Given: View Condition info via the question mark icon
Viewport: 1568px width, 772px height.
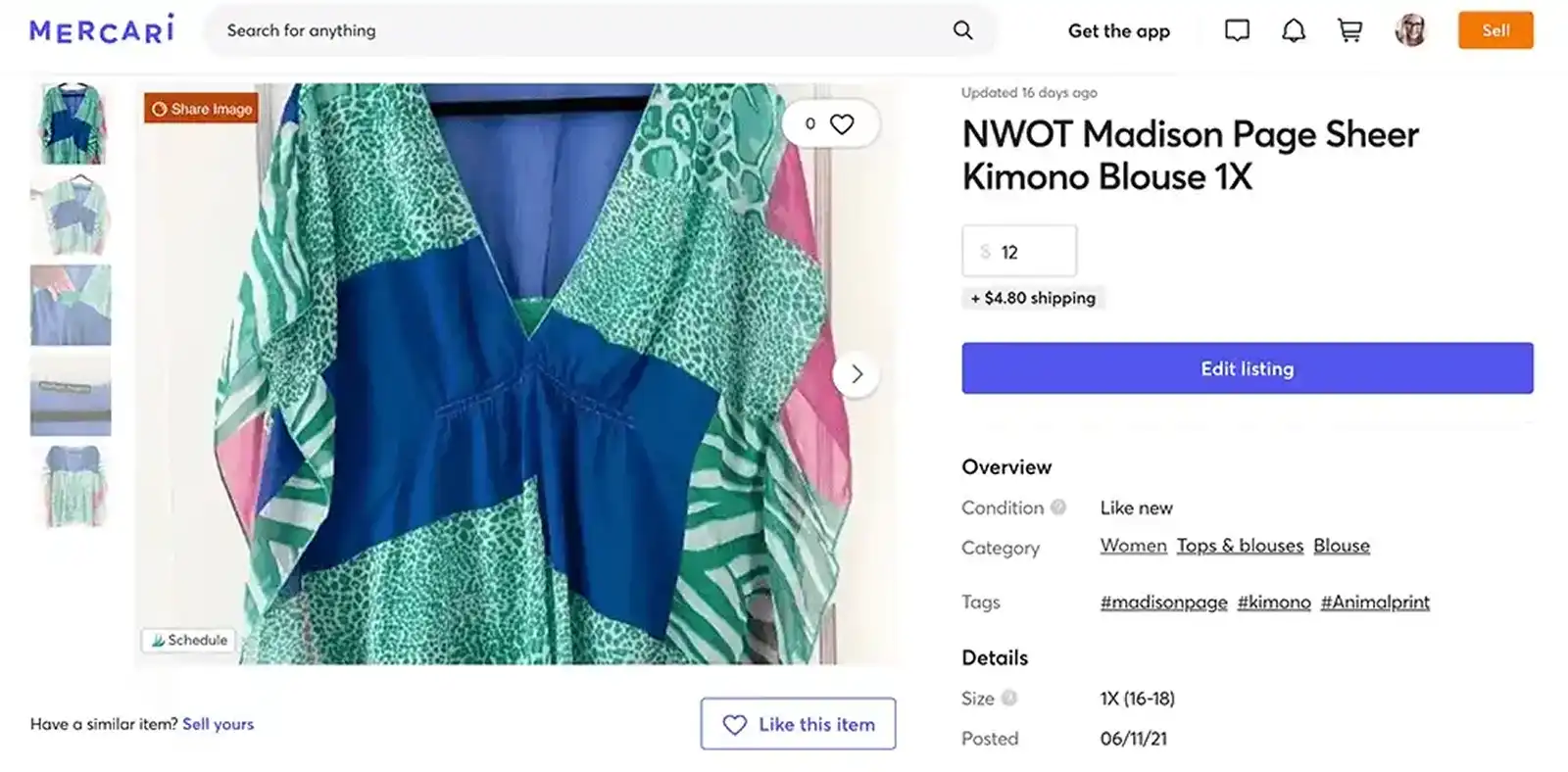Looking at the screenshot, I should pos(1058,507).
